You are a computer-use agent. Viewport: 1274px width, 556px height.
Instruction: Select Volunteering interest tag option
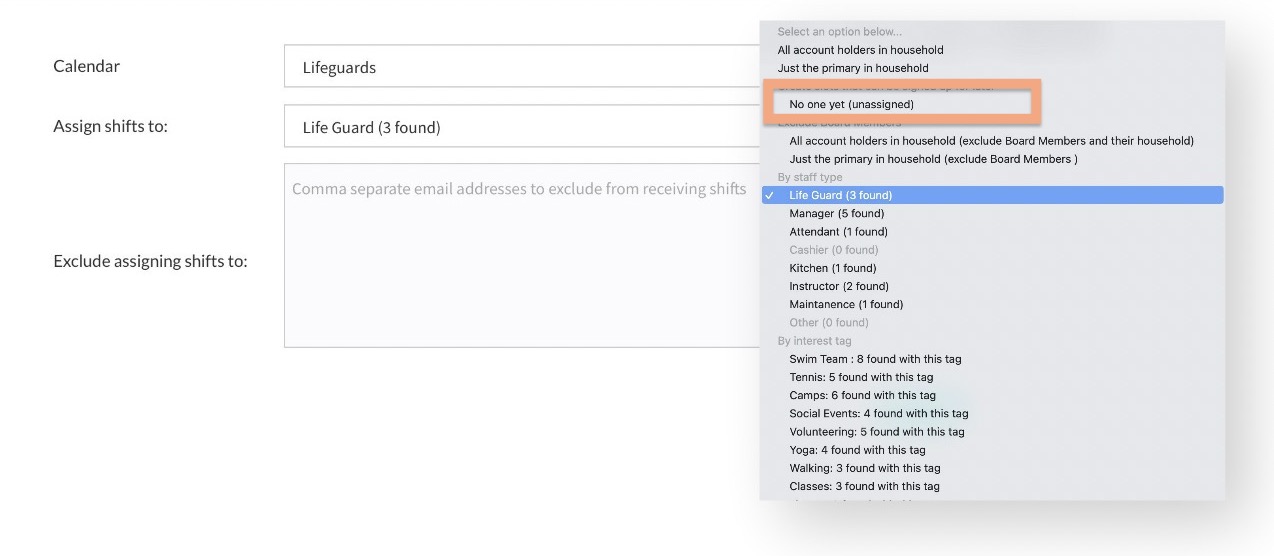point(876,432)
